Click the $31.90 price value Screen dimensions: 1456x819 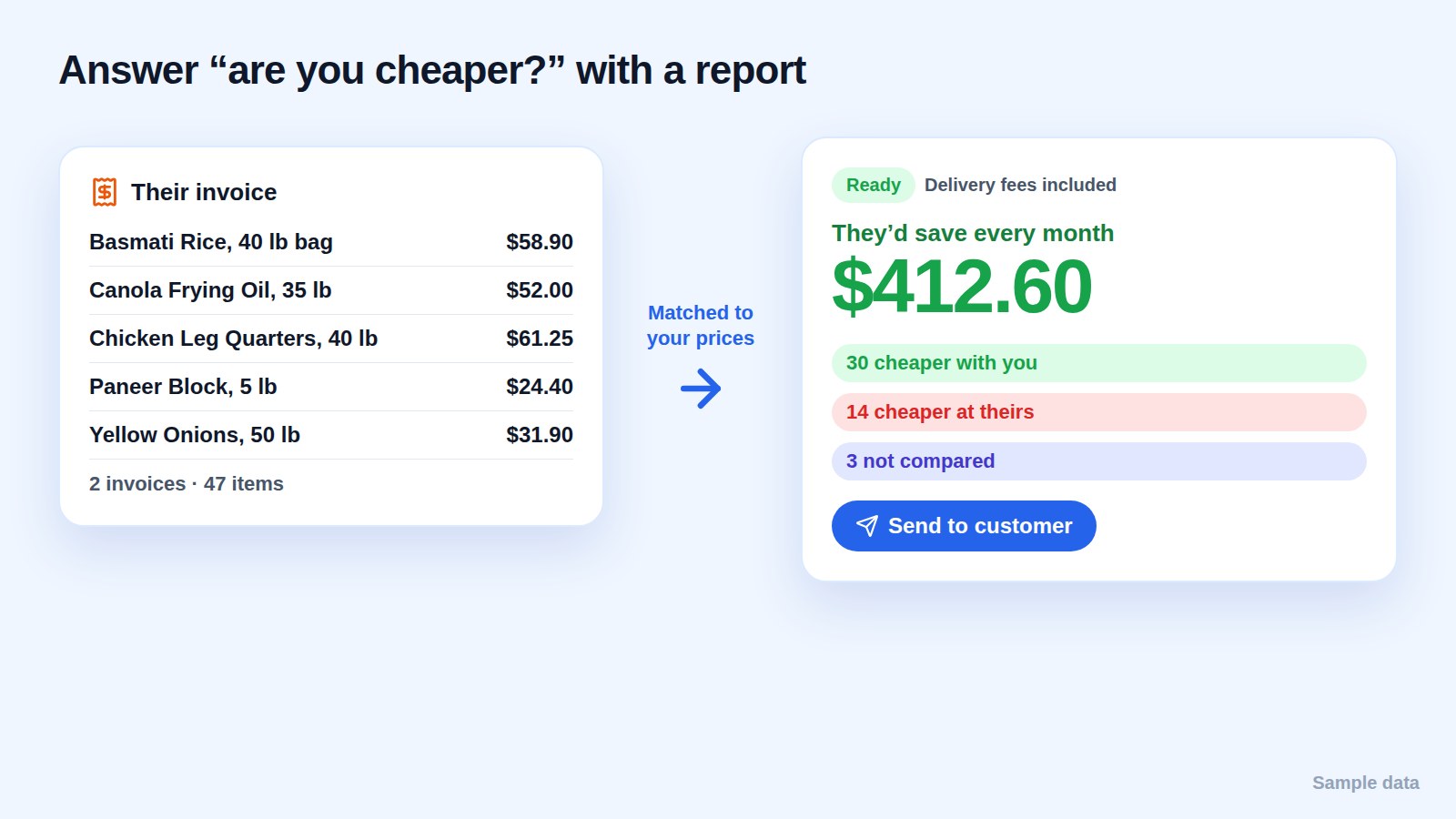coord(540,435)
